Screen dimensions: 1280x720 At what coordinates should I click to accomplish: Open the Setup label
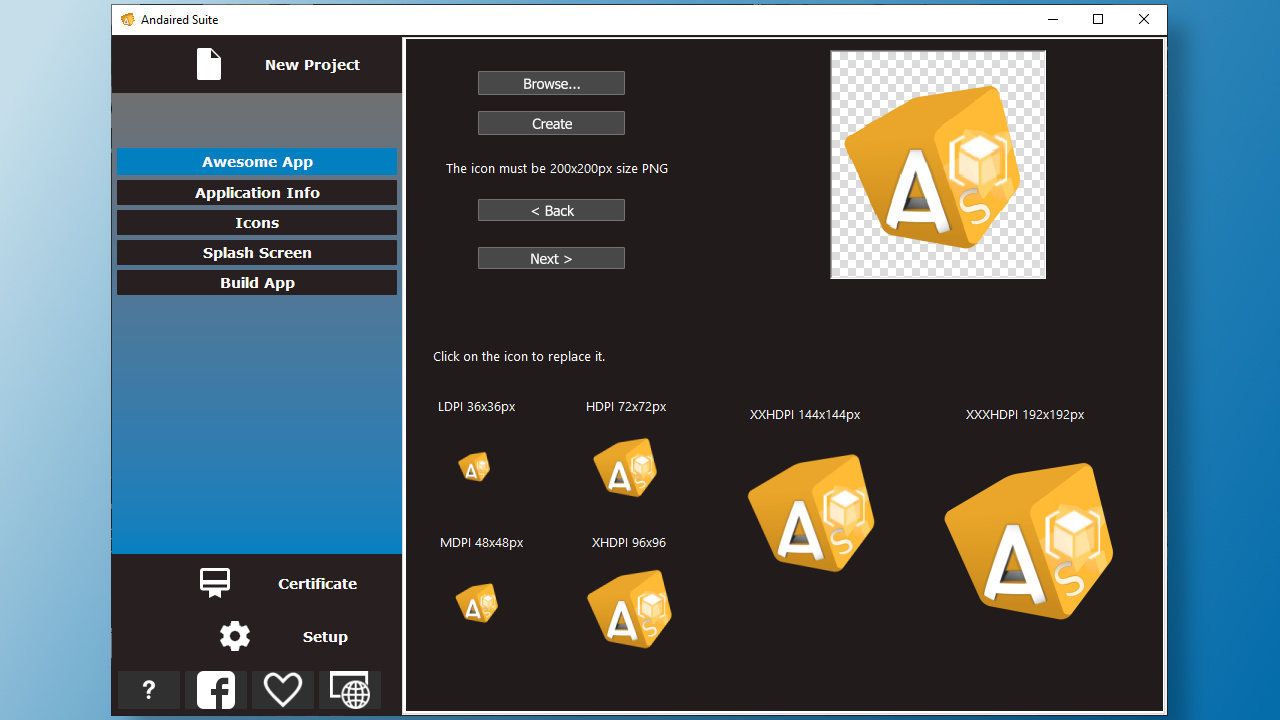coord(325,637)
